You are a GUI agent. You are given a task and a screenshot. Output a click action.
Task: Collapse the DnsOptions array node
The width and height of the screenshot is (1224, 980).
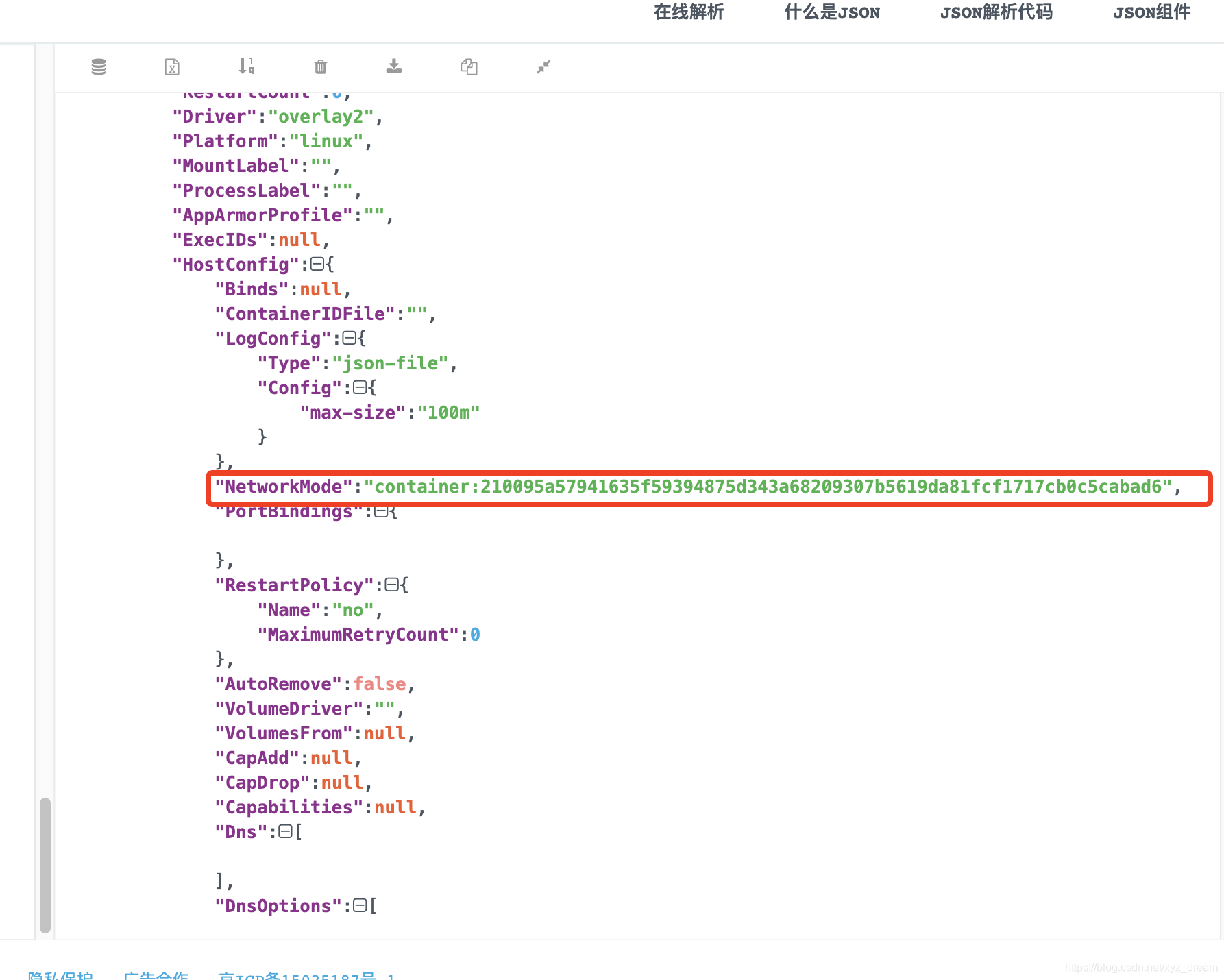(x=360, y=905)
